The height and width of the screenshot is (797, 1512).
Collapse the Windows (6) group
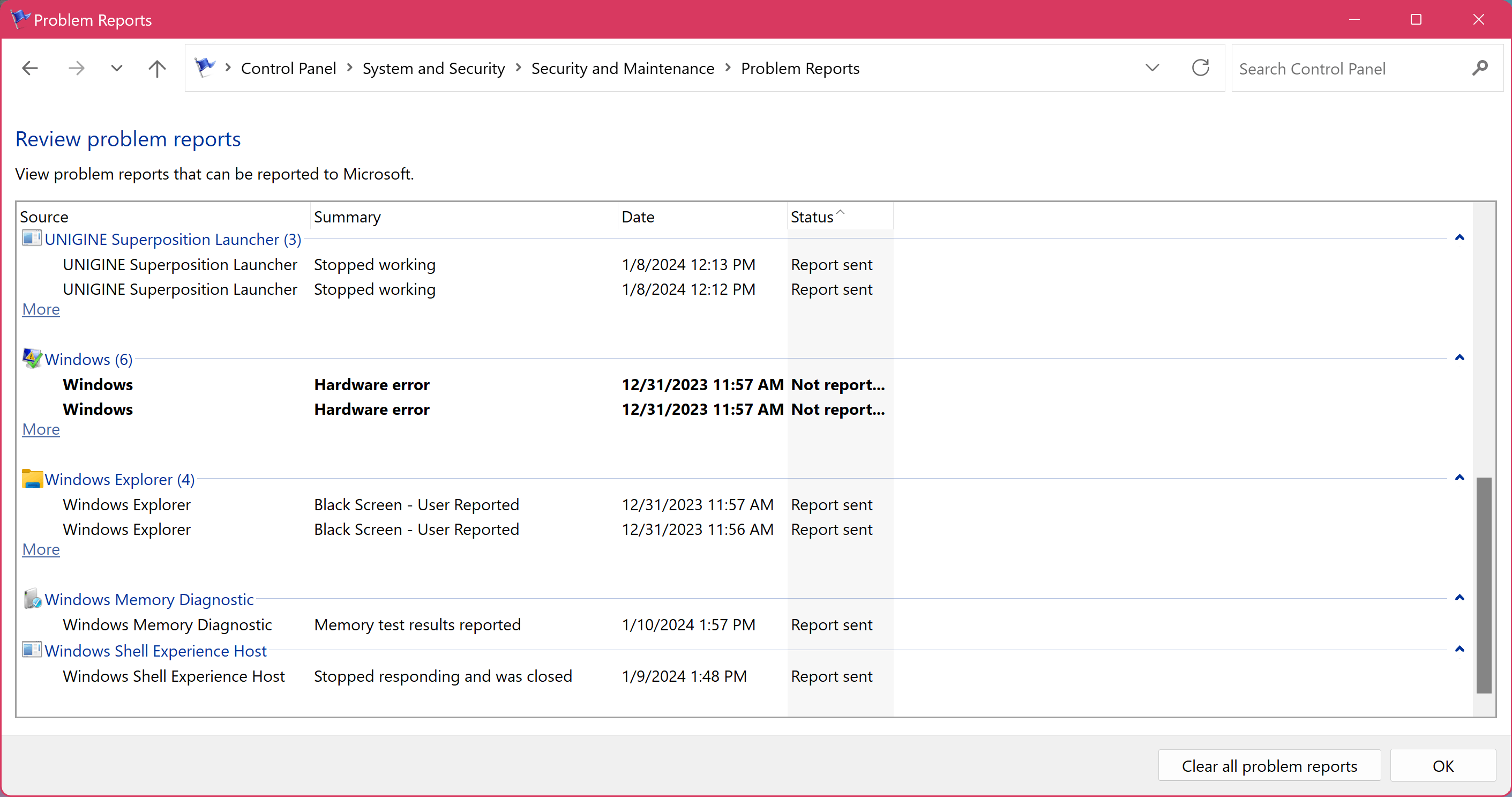pos(1460,357)
